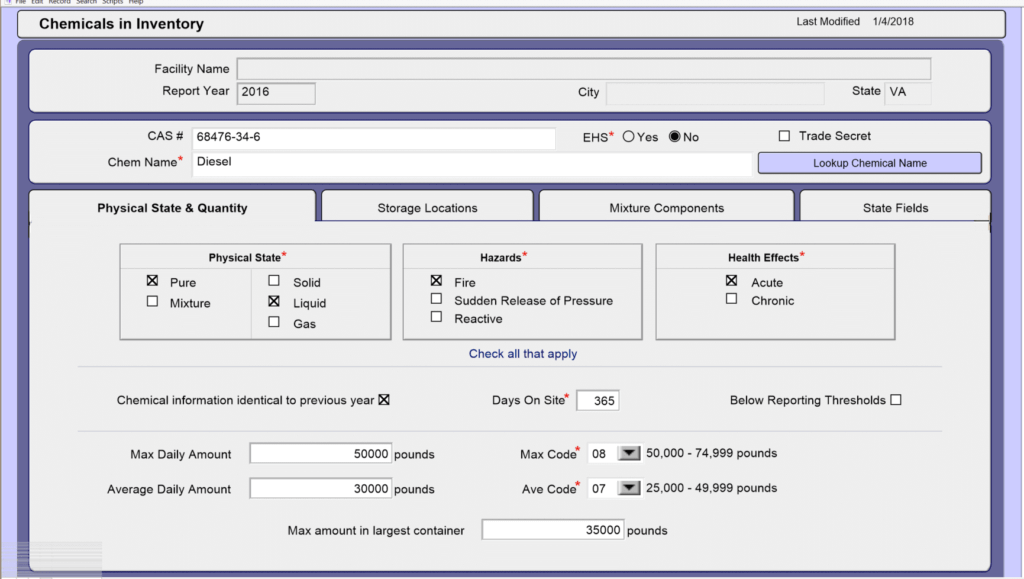Image resolution: width=1024 pixels, height=579 pixels.
Task: Open the Max Code dropdown arrow
Action: [x=629, y=453]
